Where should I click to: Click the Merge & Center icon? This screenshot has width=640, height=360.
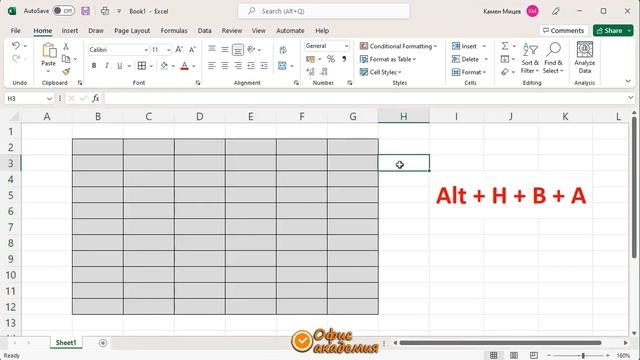click(282, 66)
